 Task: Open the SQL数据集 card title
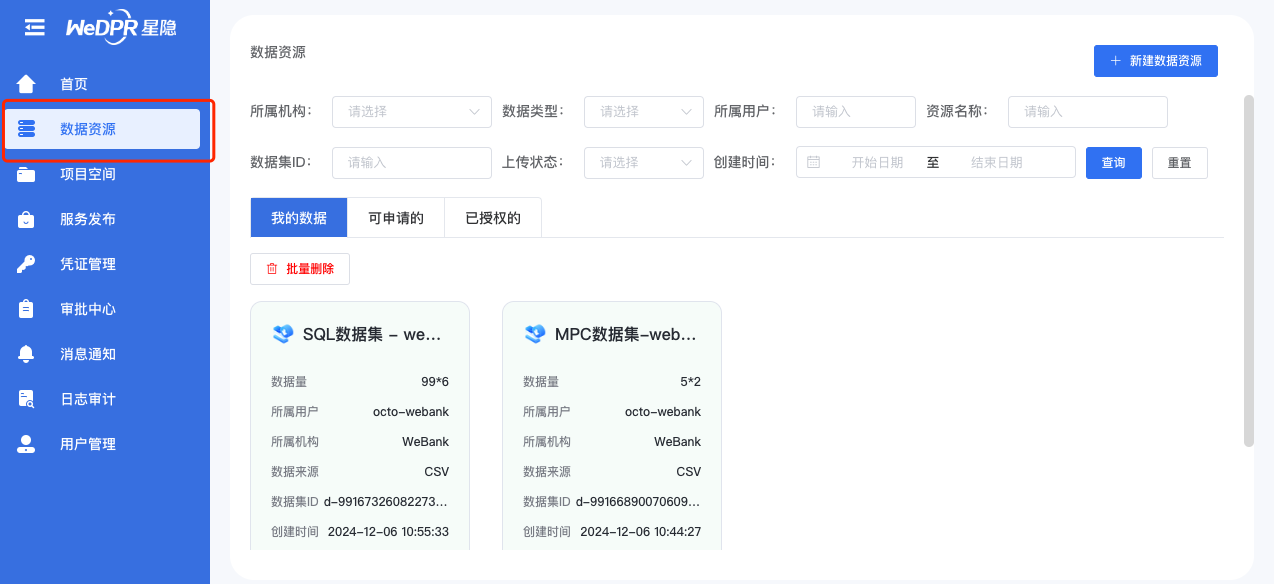372,334
